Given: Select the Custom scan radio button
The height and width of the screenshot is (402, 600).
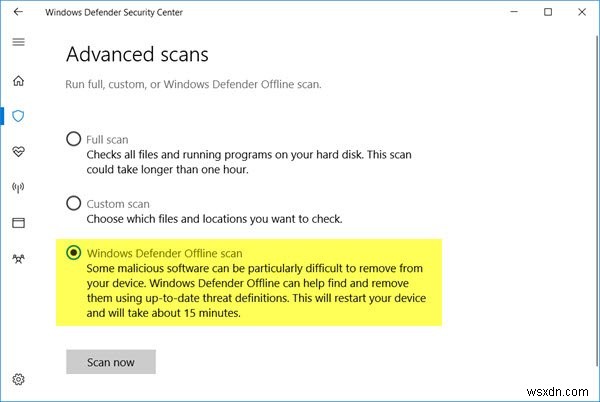Looking at the screenshot, I should click(73, 203).
